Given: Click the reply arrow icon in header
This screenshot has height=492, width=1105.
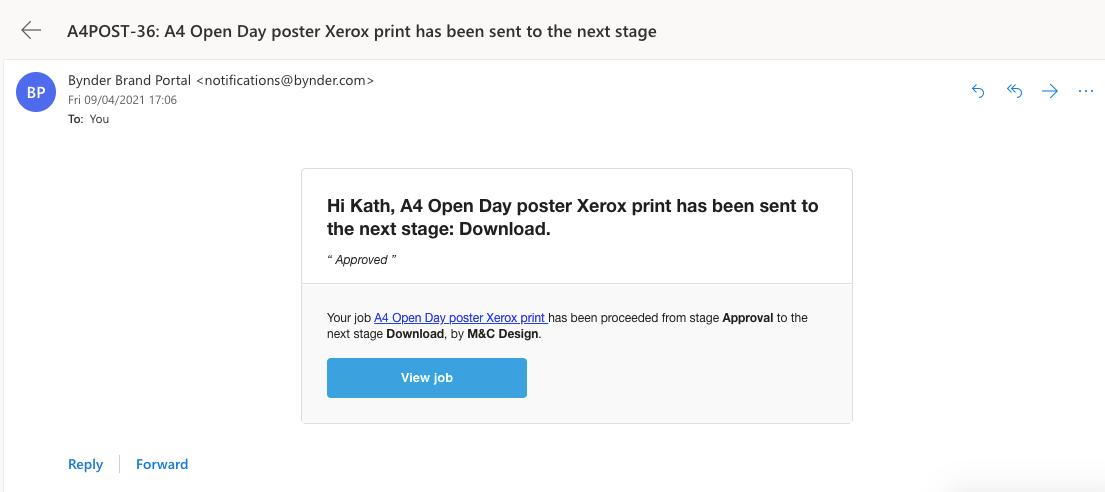Looking at the screenshot, I should 978,91.
